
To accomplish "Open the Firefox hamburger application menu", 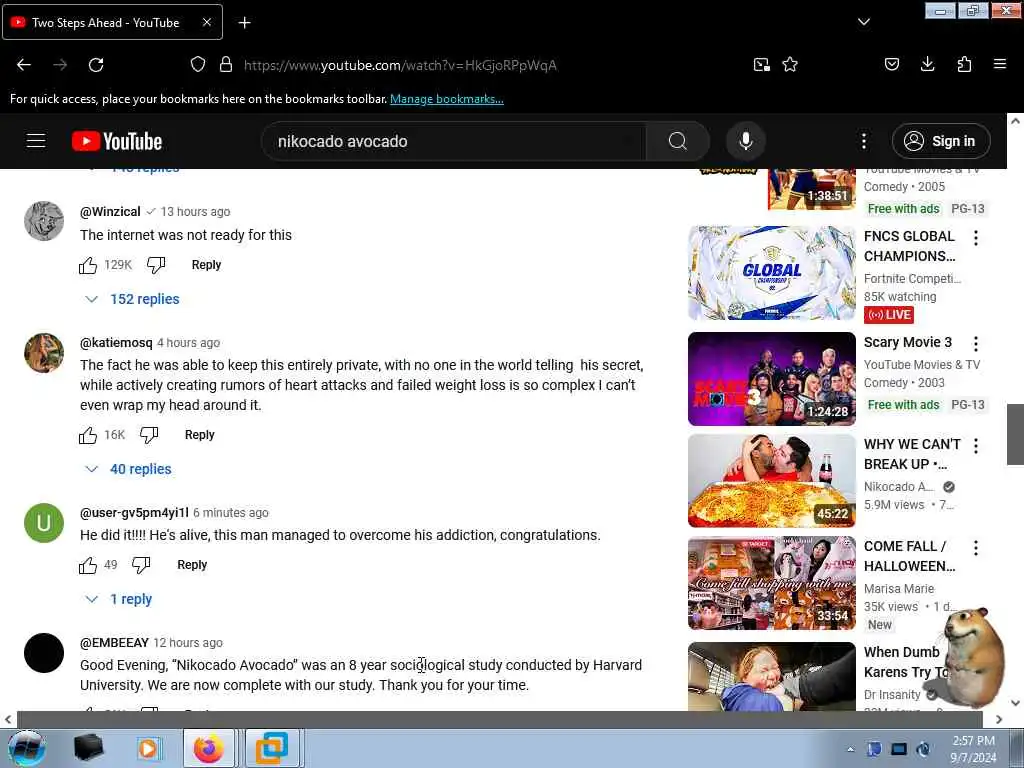I will tap(1000, 65).
